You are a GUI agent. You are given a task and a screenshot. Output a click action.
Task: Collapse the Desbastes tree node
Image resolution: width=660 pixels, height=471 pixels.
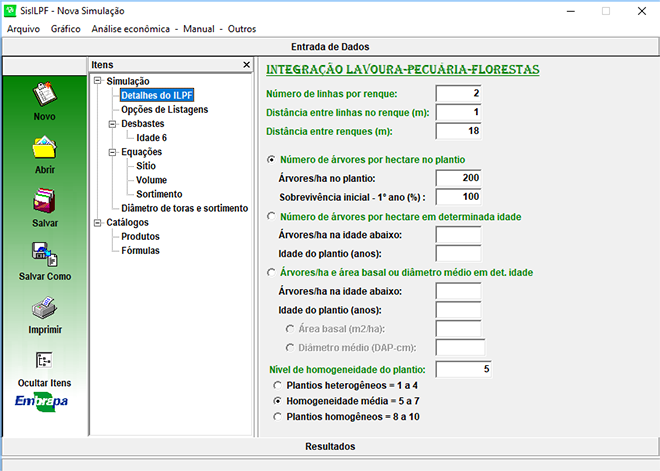112,123
